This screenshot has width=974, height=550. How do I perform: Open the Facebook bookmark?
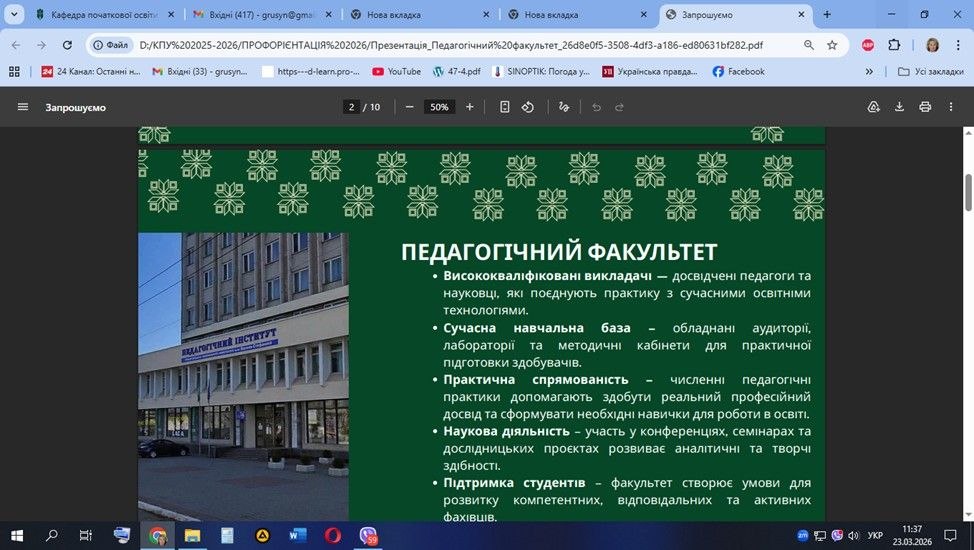coord(738,72)
